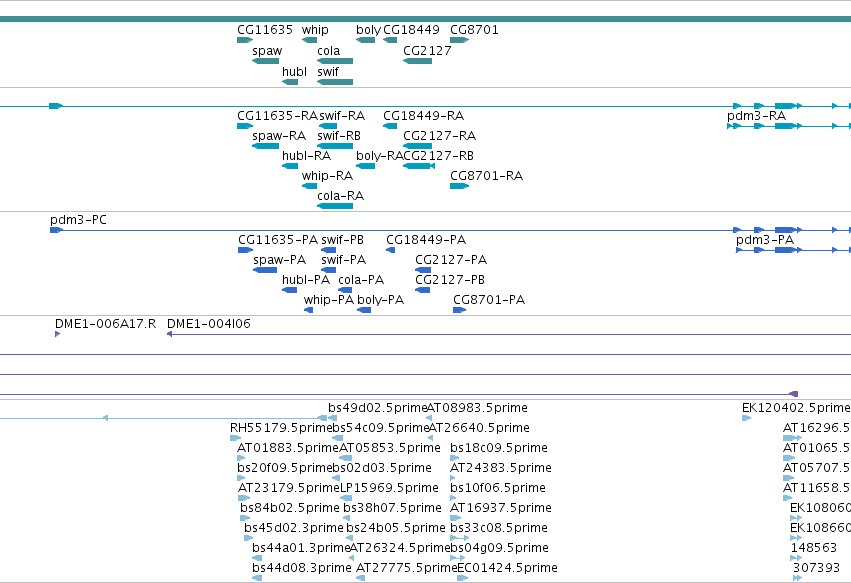
Task: Click the swif-RB transcript label
Action: (339, 136)
